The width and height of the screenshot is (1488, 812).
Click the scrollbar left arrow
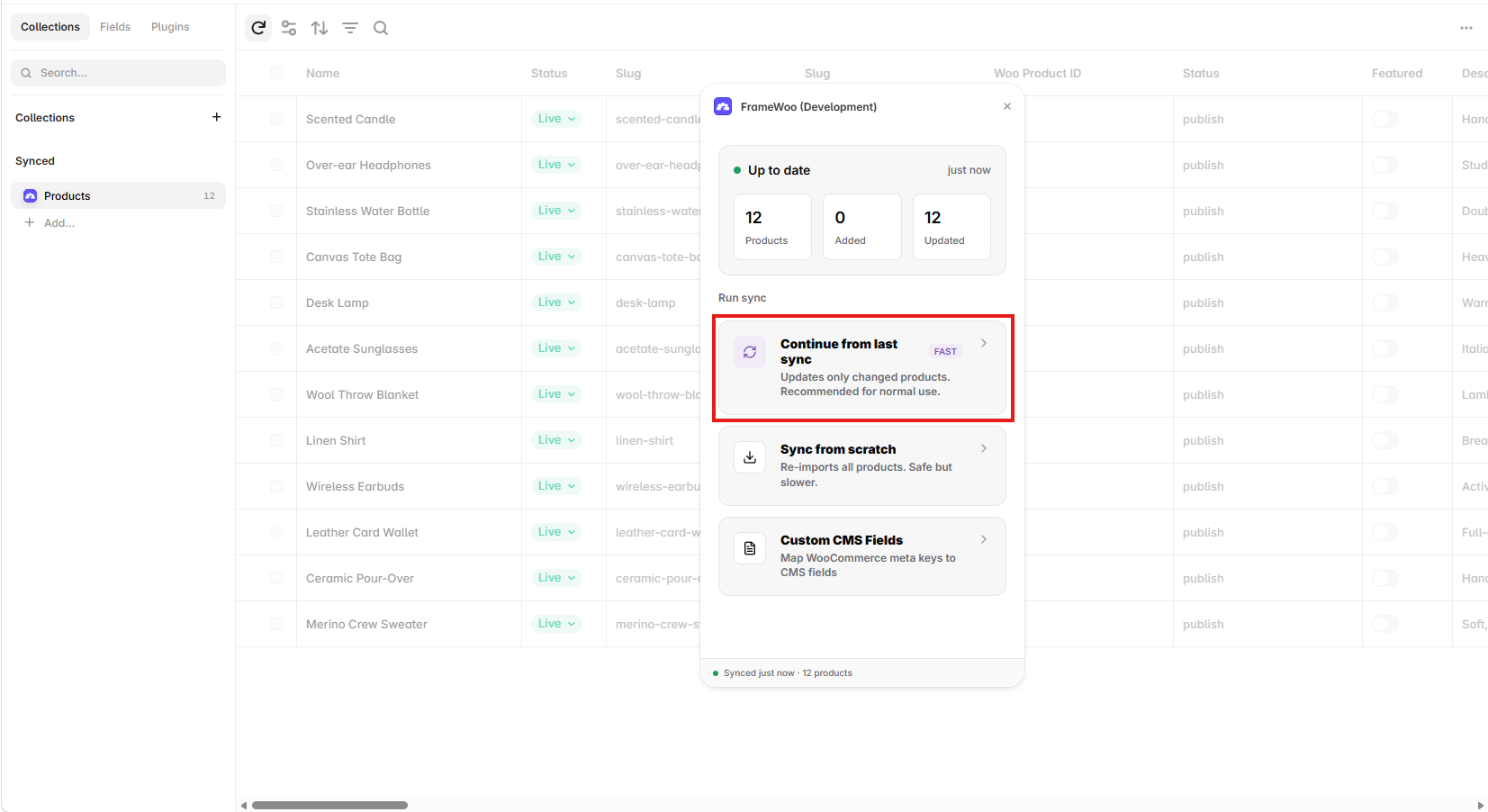244,805
